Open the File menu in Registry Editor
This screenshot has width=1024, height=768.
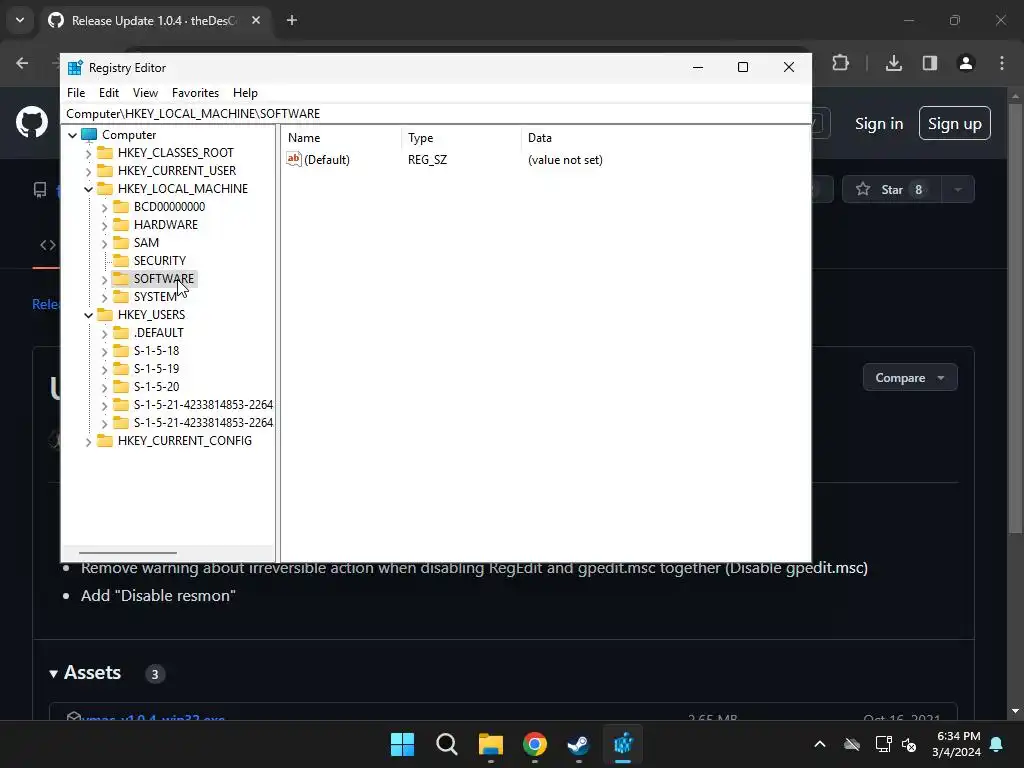(76, 93)
